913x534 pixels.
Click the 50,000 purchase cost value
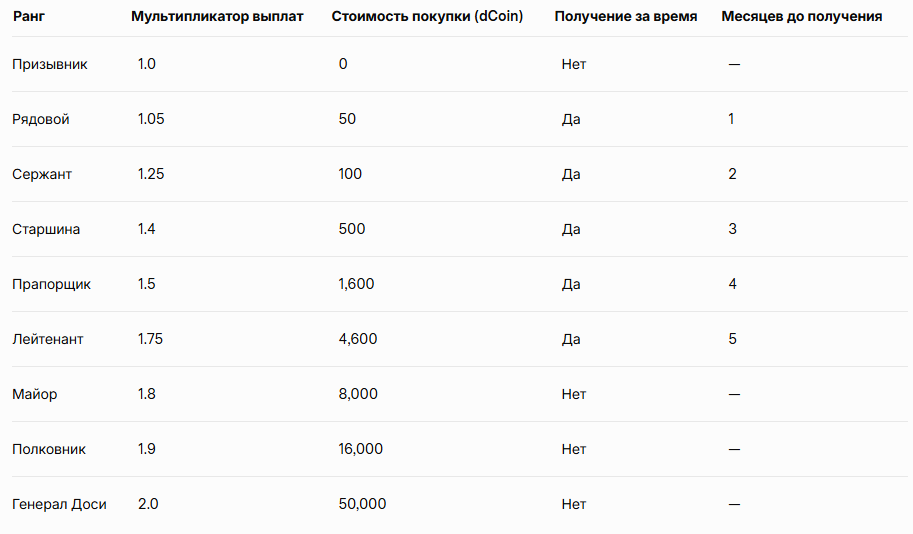coord(362,504)
